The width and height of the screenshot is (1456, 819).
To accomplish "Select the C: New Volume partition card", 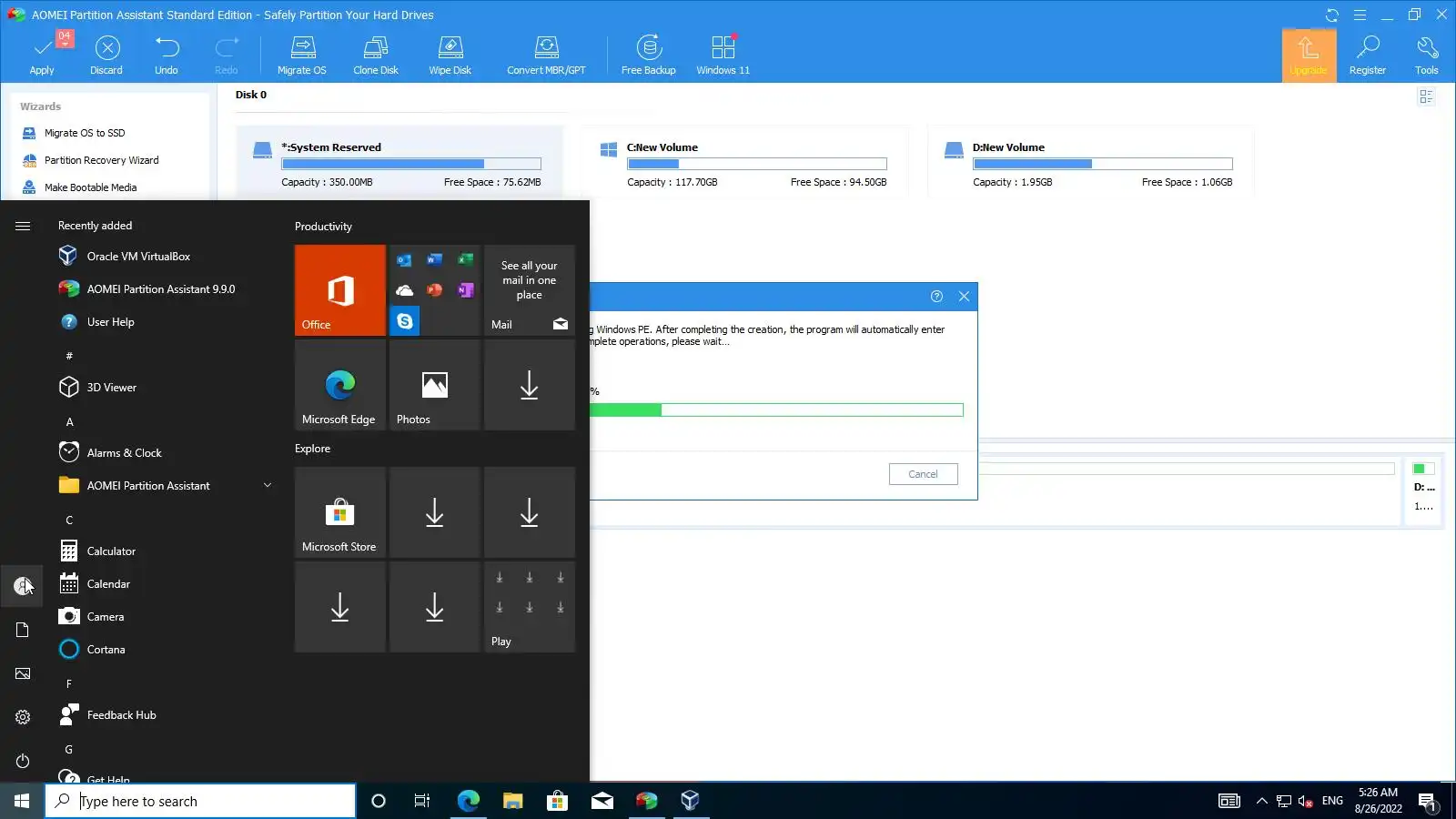I will point(745,162).
